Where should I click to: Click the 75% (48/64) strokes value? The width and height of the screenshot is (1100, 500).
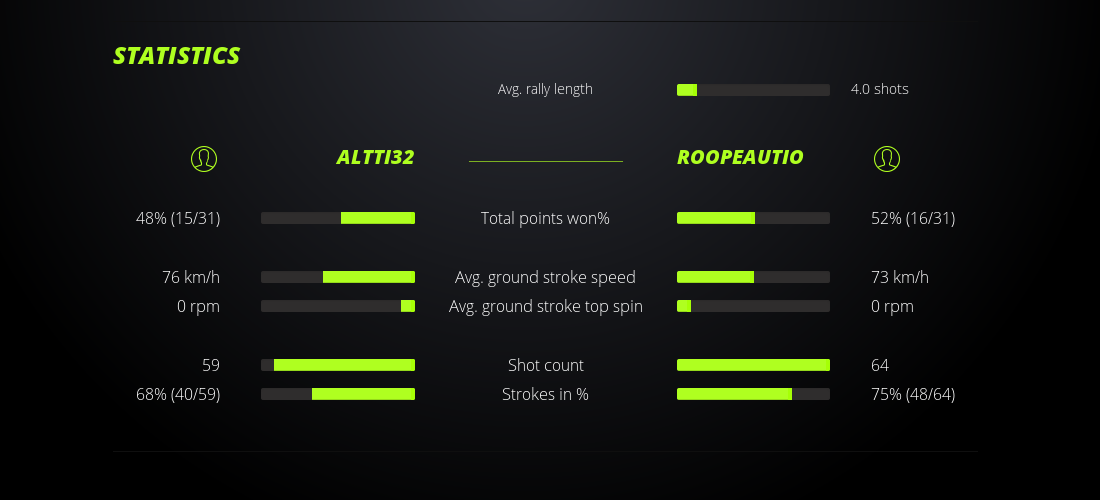pos(913,394)
